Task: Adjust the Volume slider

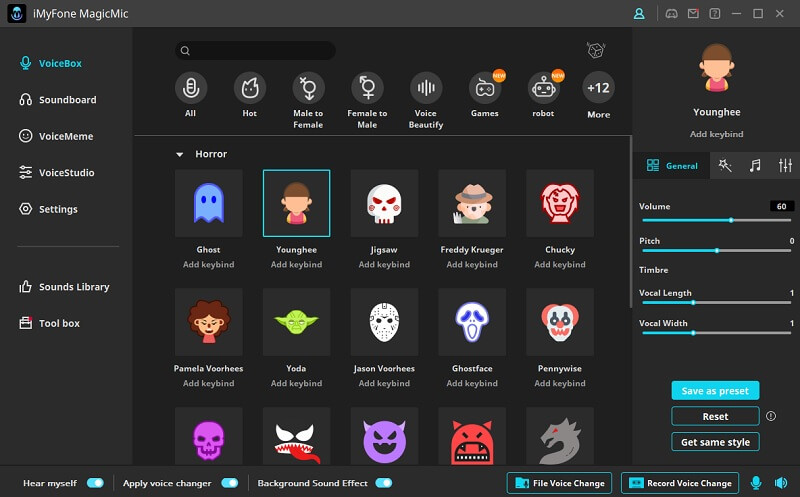Action: 716,220
